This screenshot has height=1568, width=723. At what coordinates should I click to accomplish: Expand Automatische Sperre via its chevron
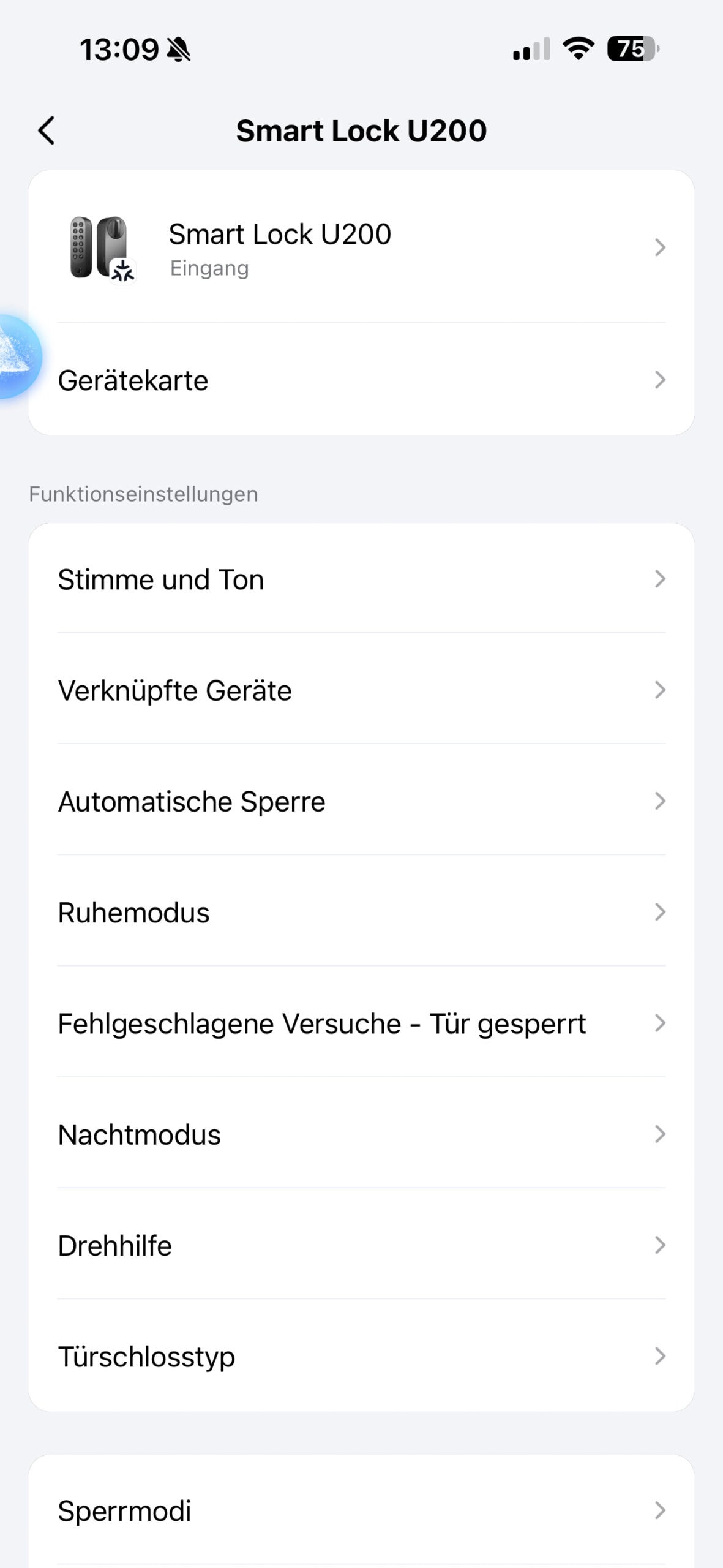[x=659, y=801]
